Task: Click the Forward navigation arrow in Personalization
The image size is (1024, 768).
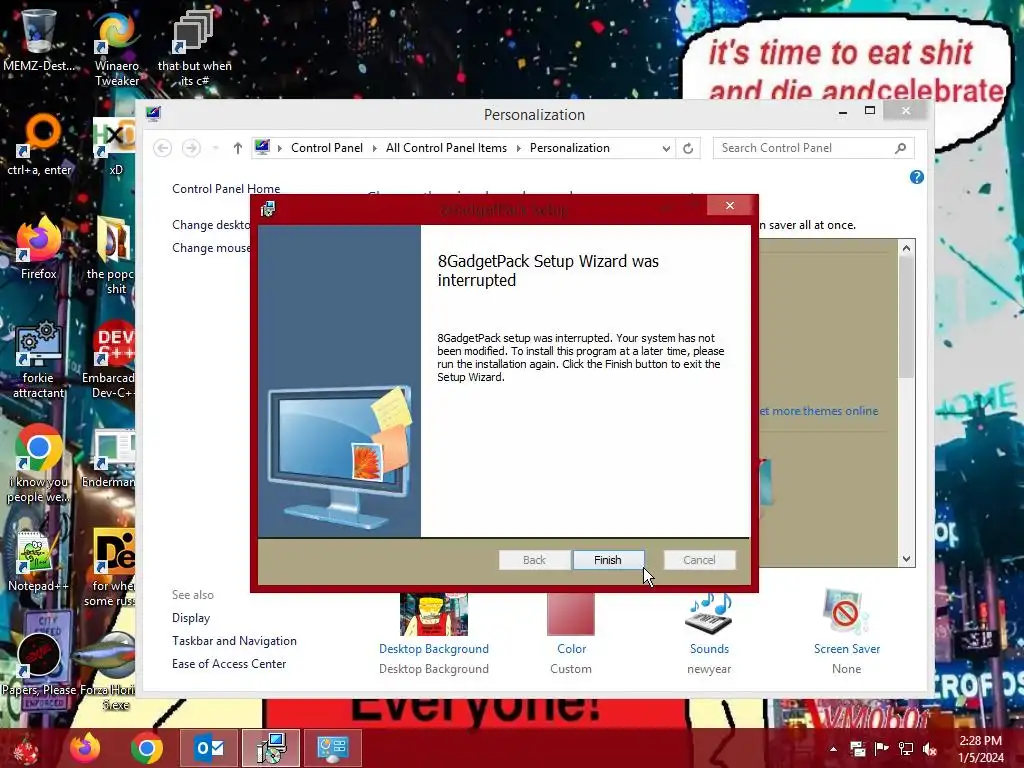Action: point(191,148)
